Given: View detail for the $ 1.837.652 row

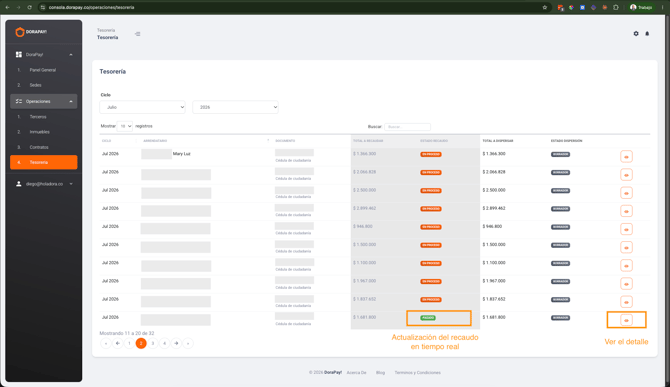Looking at the screenshot, I should 626,302.
